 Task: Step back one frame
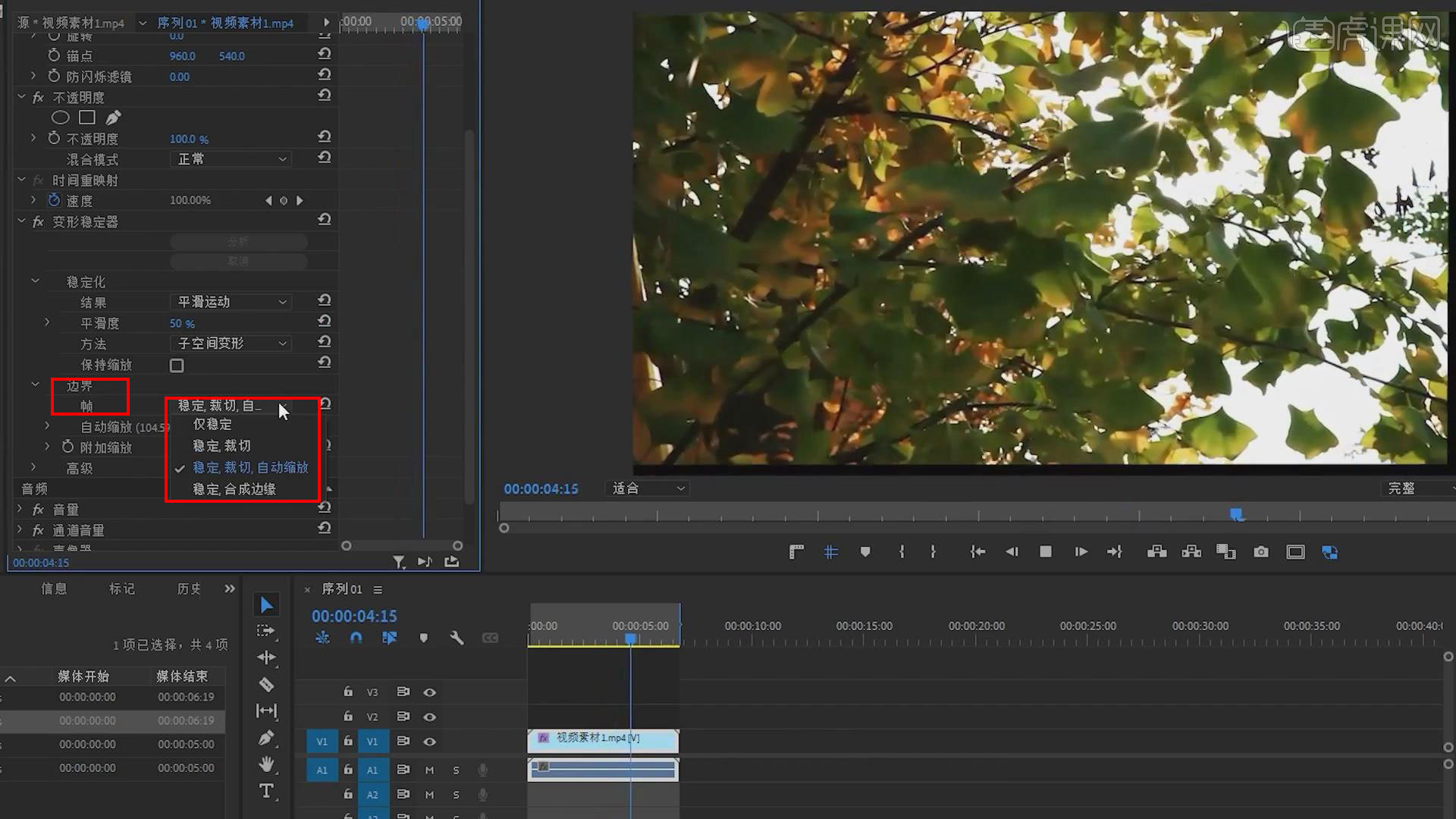pyautogui.click(x=1012, y=552)
